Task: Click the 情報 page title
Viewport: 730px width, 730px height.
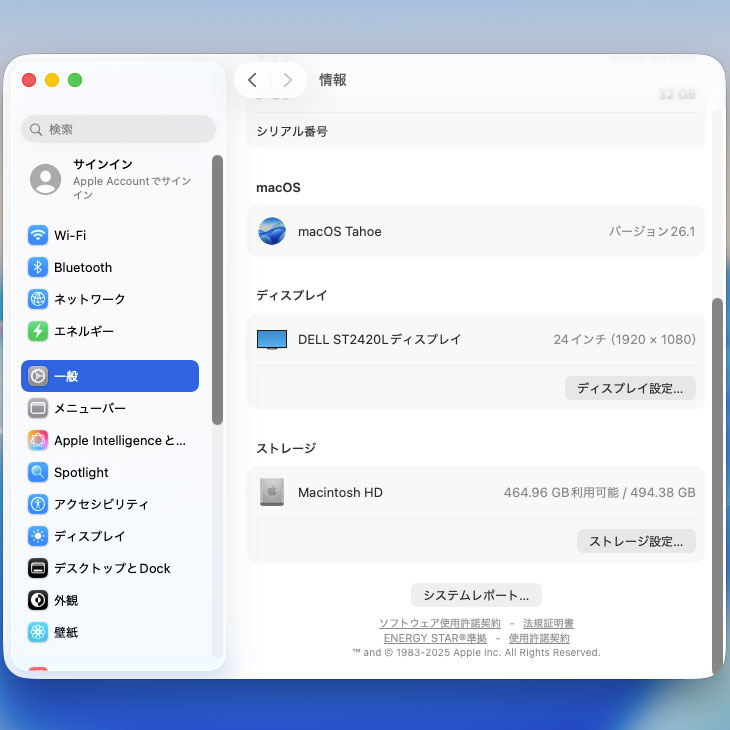Action: tap(332, 80)
